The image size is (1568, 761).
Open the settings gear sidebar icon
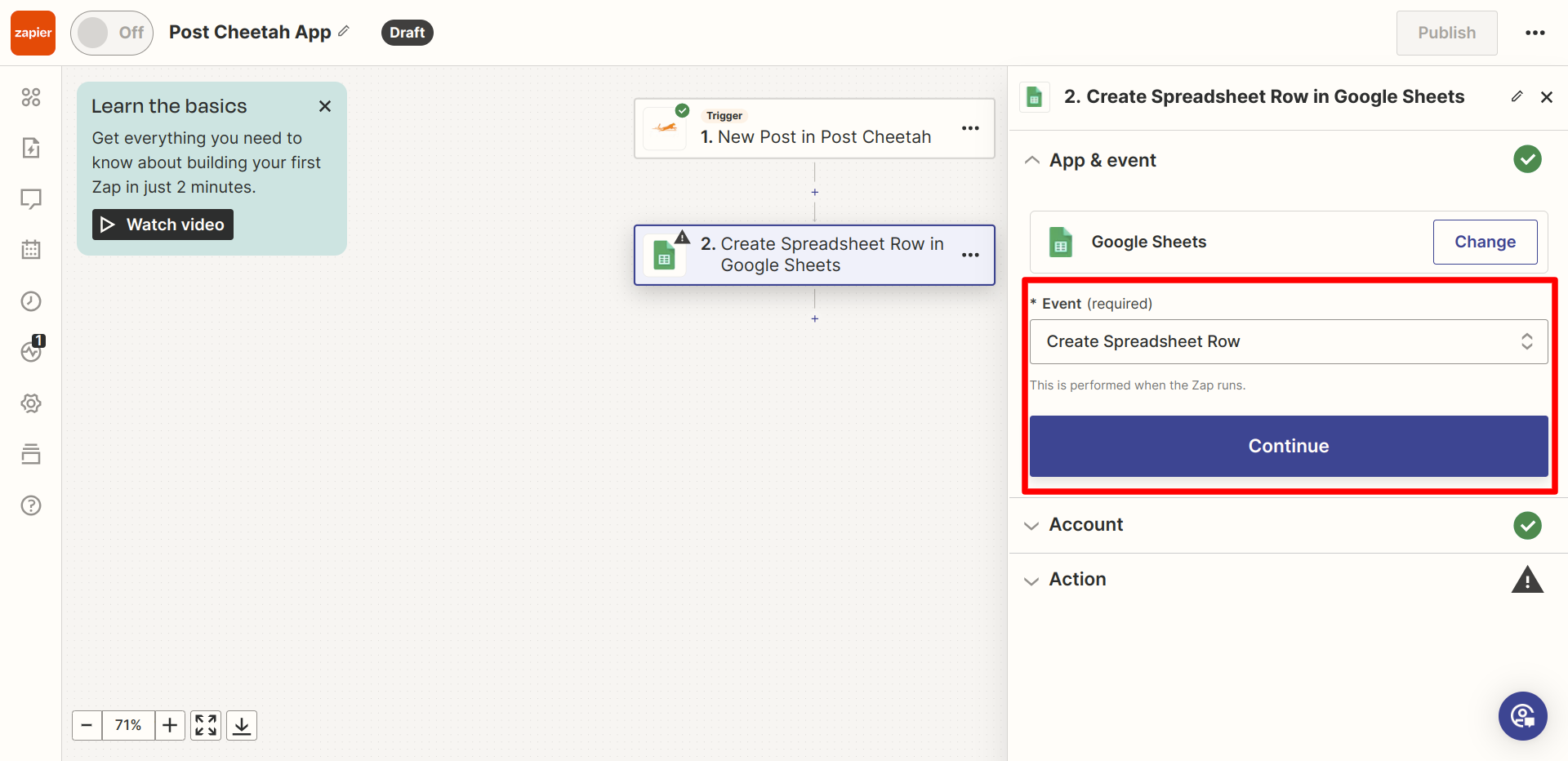pos(31,403)
